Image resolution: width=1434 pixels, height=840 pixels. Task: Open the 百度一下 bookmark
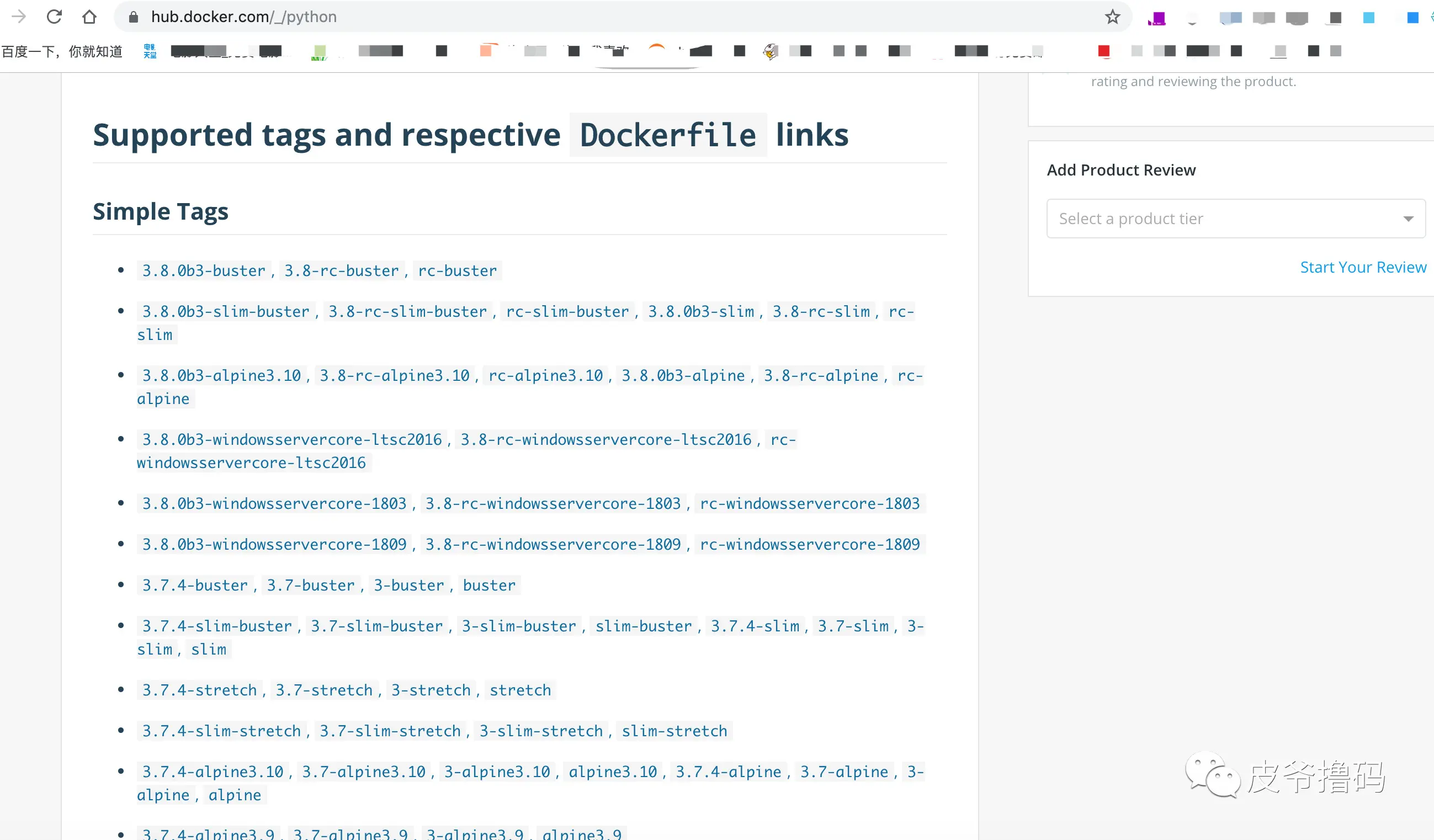(x=62, y=52)
